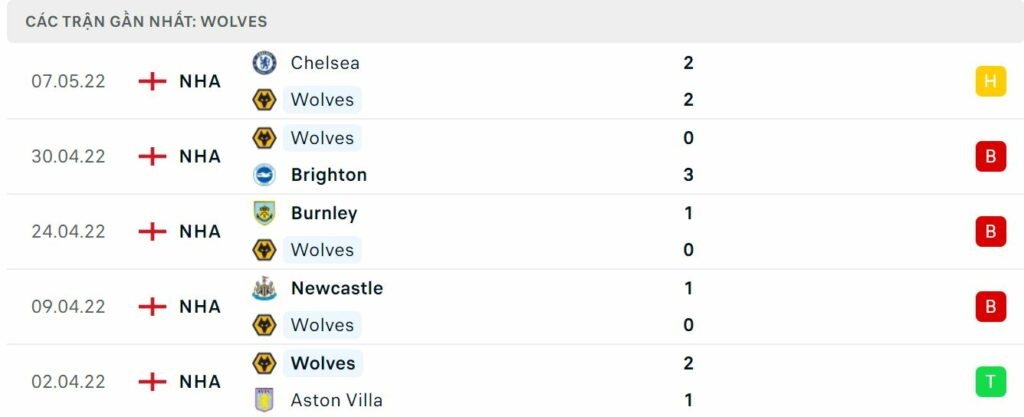Select the Newcastle team name
This screenshot has width=1024, height=417.
click(337, 288)
